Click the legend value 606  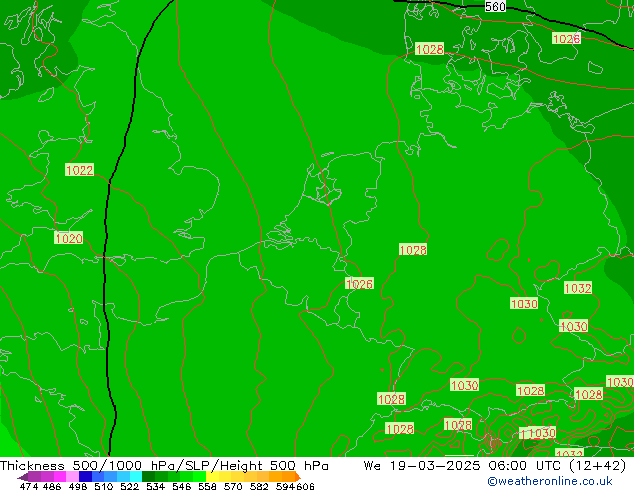coord(304,486)
